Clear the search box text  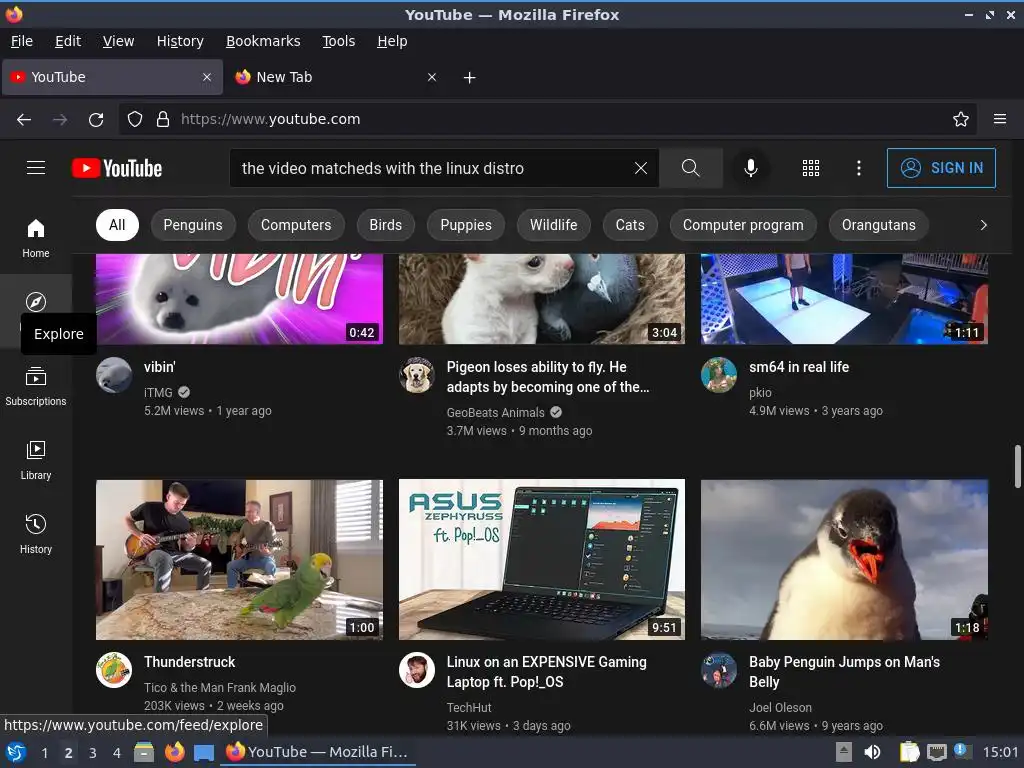(641, 168)
